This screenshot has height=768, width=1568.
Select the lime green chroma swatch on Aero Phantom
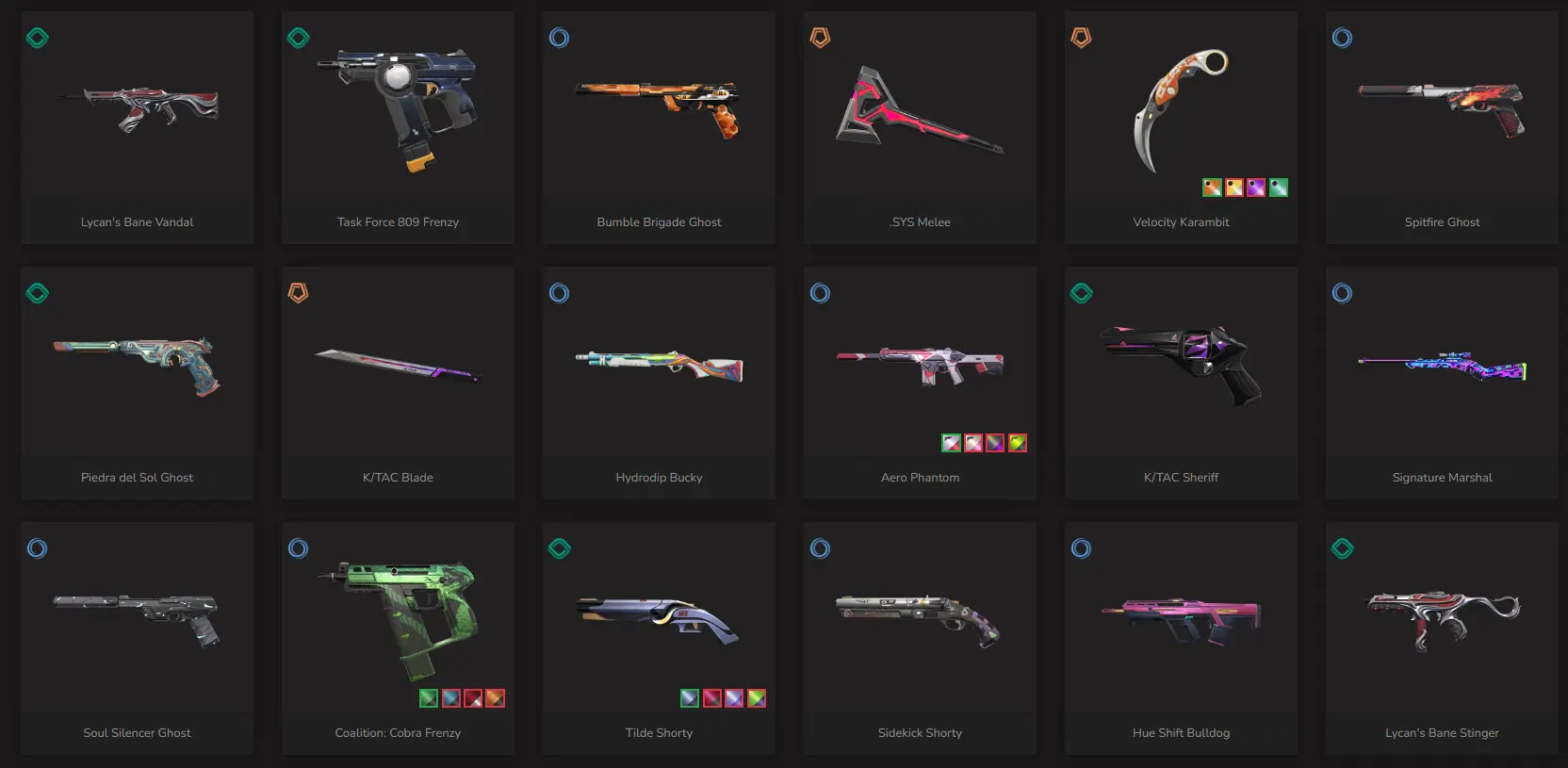pos(1018,443)
